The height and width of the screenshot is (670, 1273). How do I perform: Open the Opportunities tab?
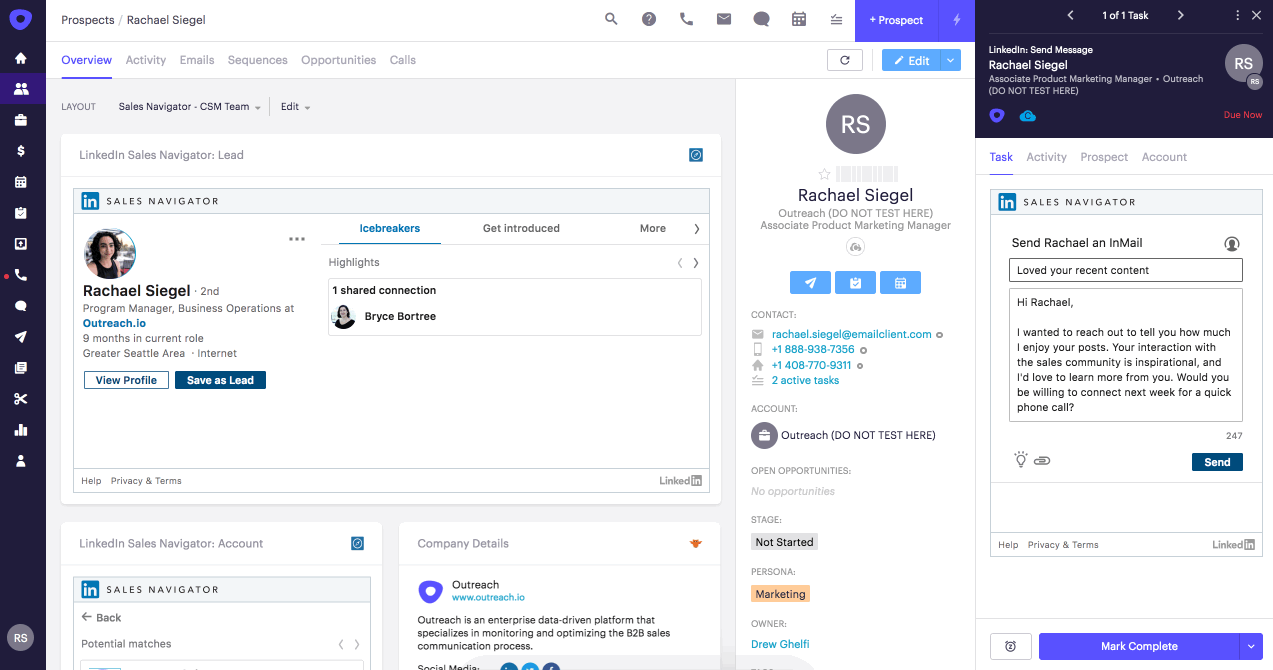pos(339,60)
